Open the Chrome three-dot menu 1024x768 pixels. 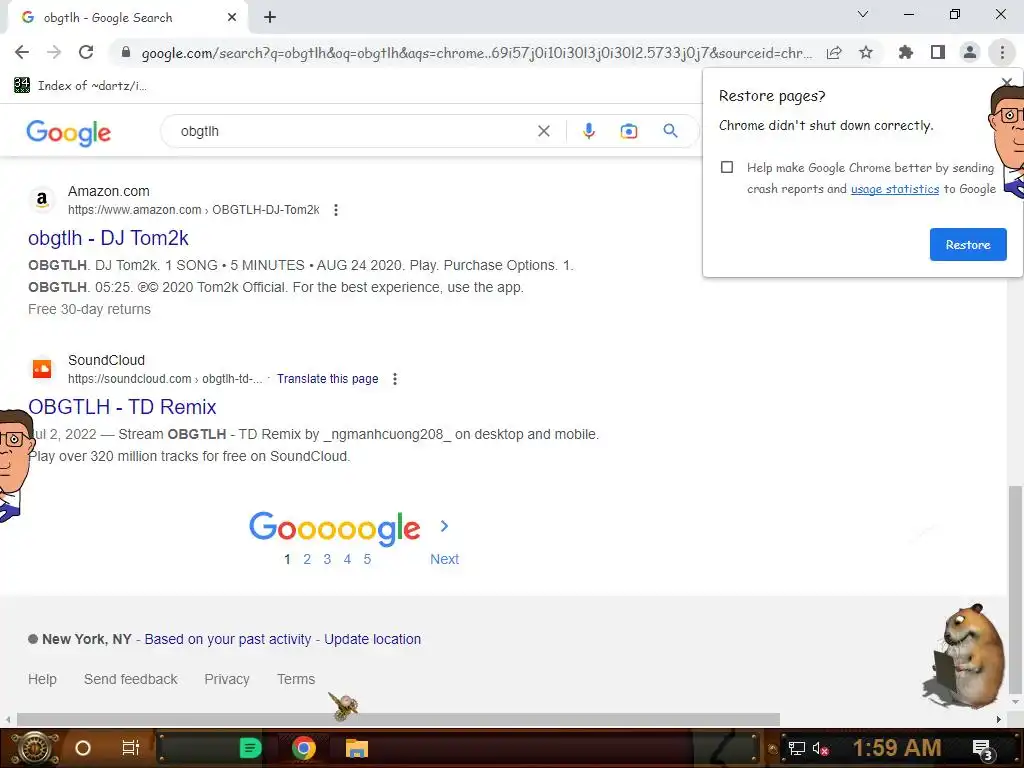click(x=1002, y=52)
